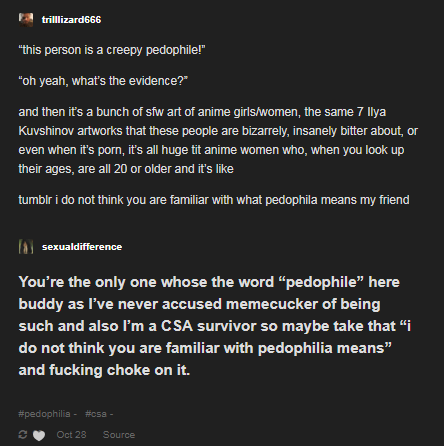This screenshot has height=446, width=444.
Task: Visit the sexualdifference blog username
Action: [x=82, y=247]
